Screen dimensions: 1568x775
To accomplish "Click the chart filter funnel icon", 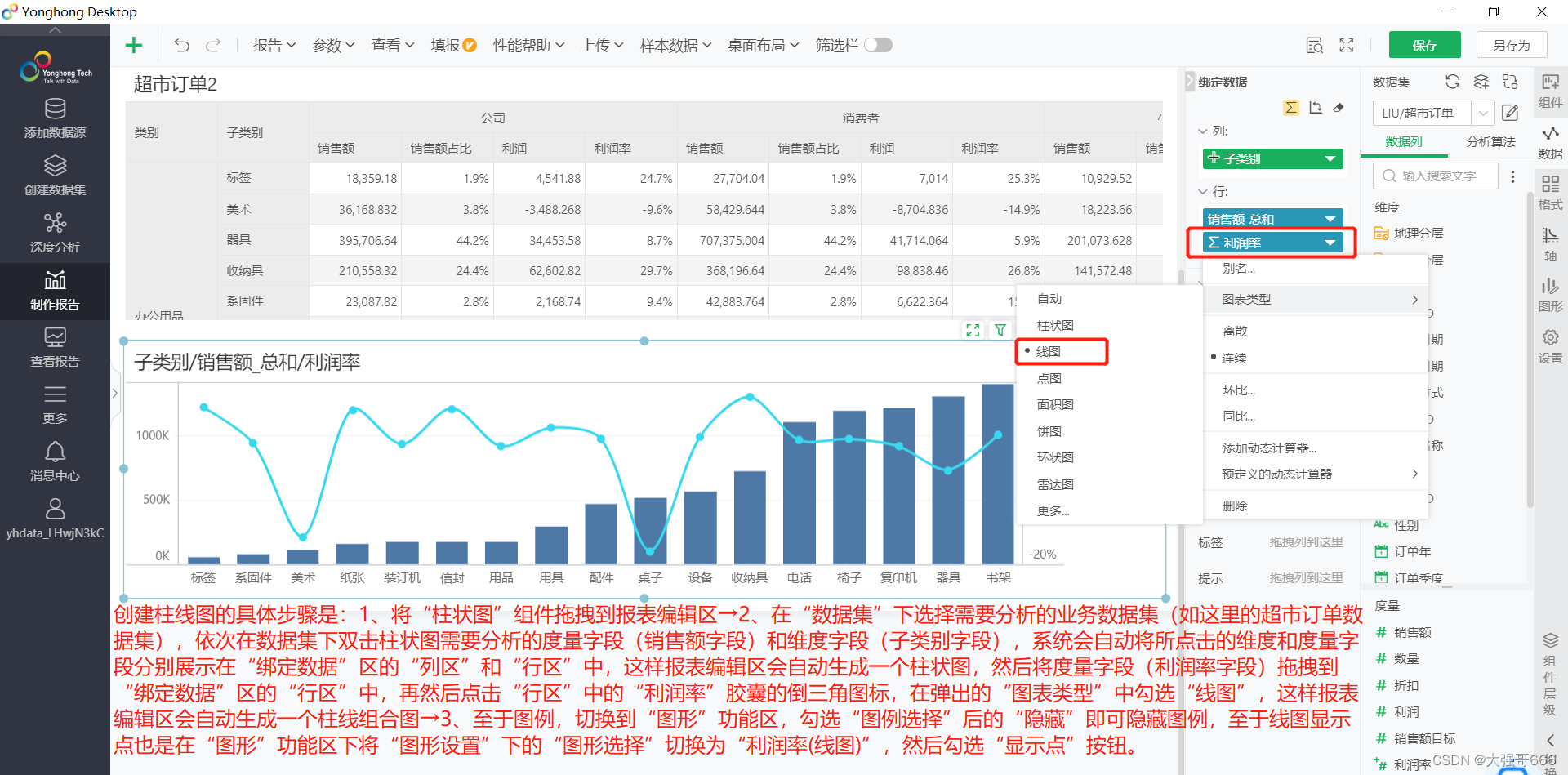I will pos(1000,330).
